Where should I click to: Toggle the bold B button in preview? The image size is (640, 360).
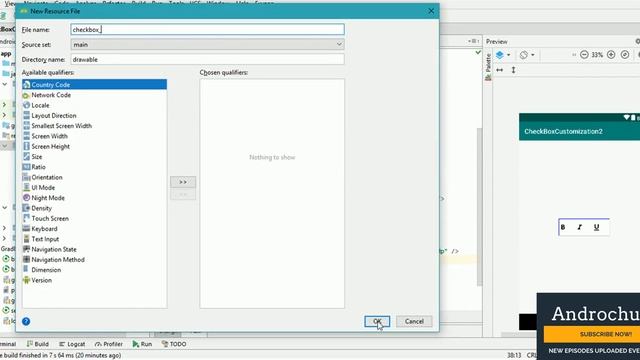563,227
